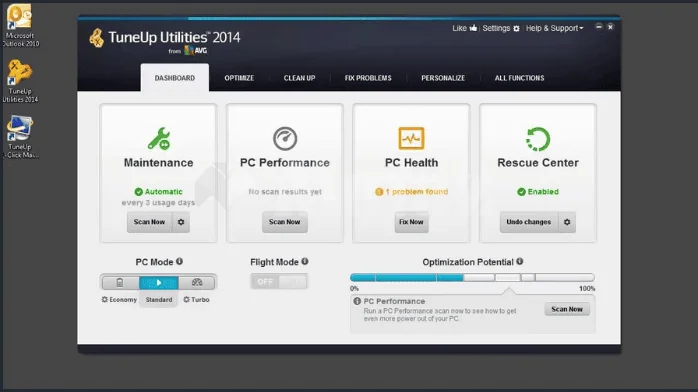The image size is (698, 392).
Task: Show Flight Mode info icon
Action: [305, 262]
